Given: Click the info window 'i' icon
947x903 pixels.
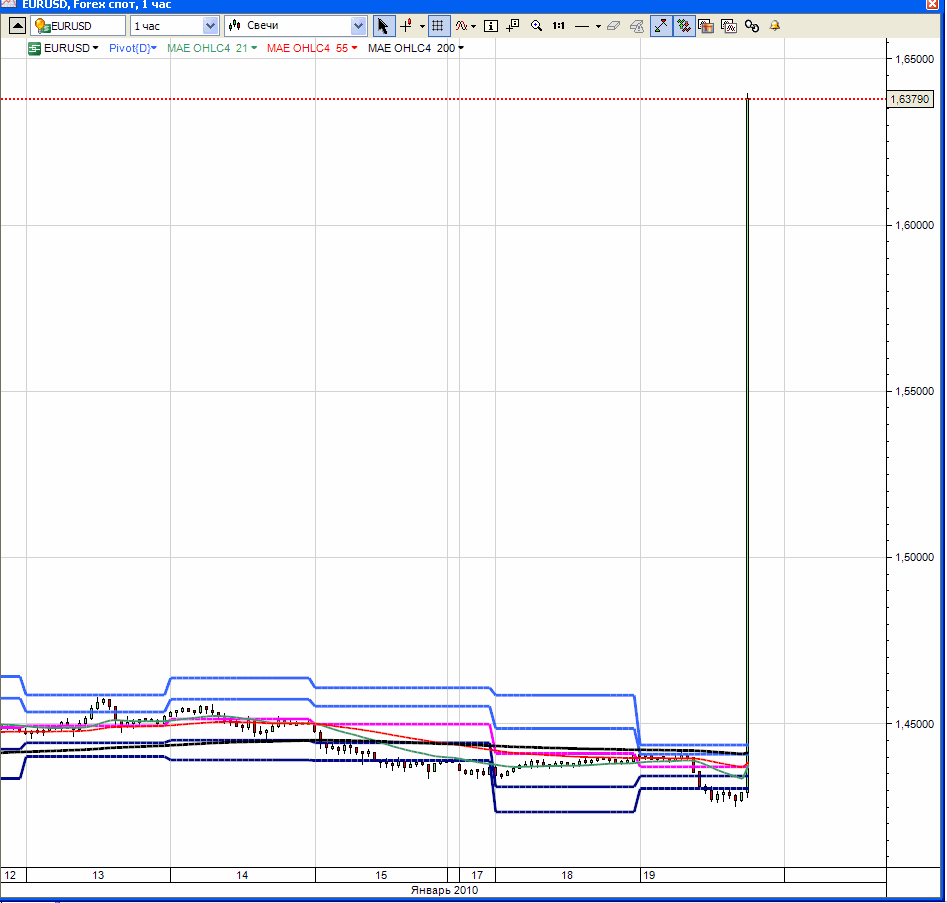Looking at the screenshot, I should tap(491, 26).
